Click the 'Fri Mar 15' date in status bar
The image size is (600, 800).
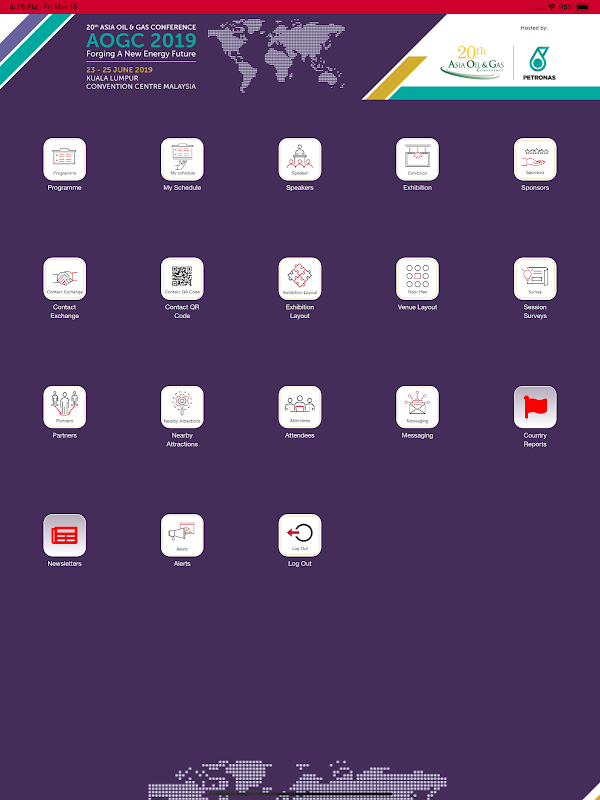[x=61, y=7]
